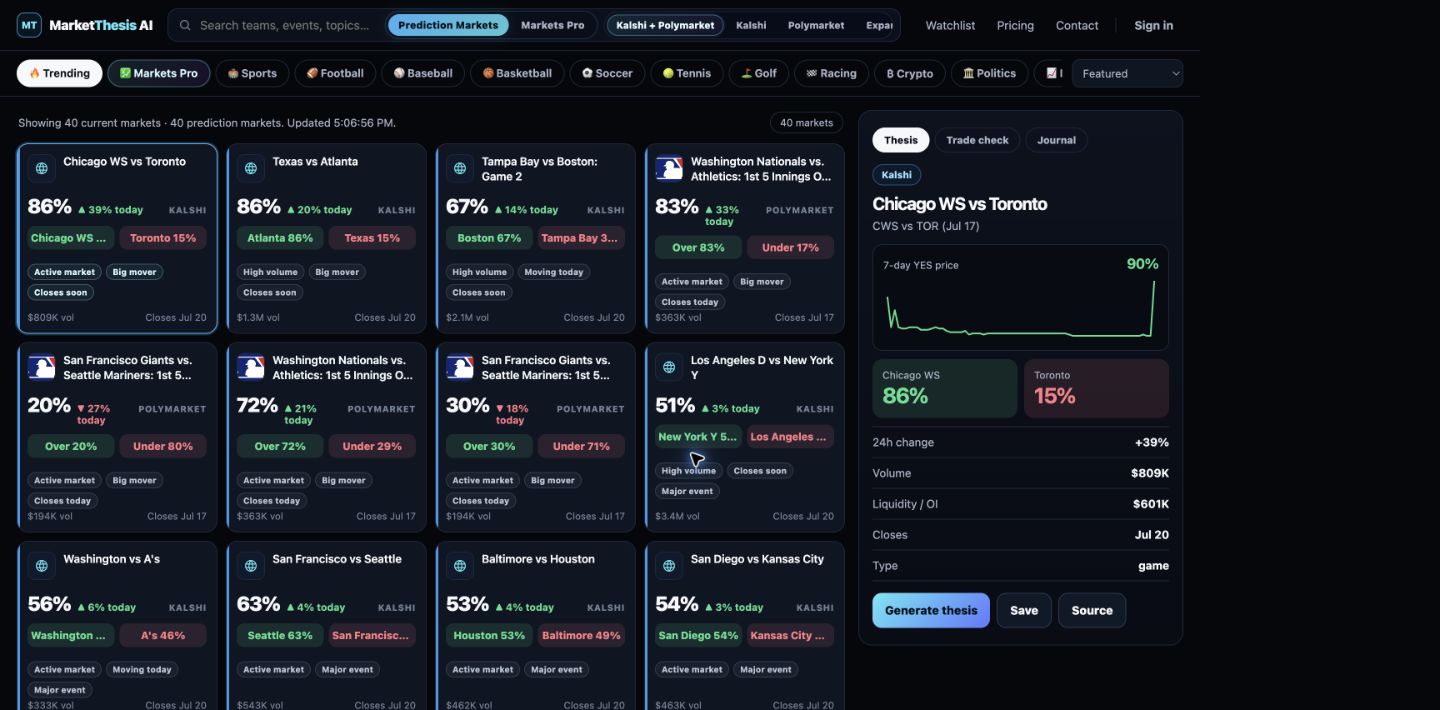The image size is (1440, 710).
Task: Pick A's 46% outcome
Action: (x=163, y=635)
